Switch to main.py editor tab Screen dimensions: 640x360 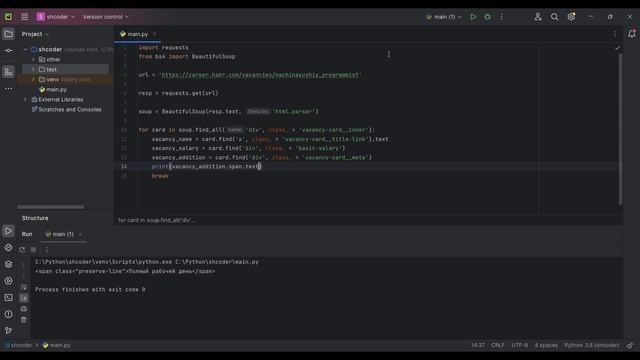(x=138, y=34)
